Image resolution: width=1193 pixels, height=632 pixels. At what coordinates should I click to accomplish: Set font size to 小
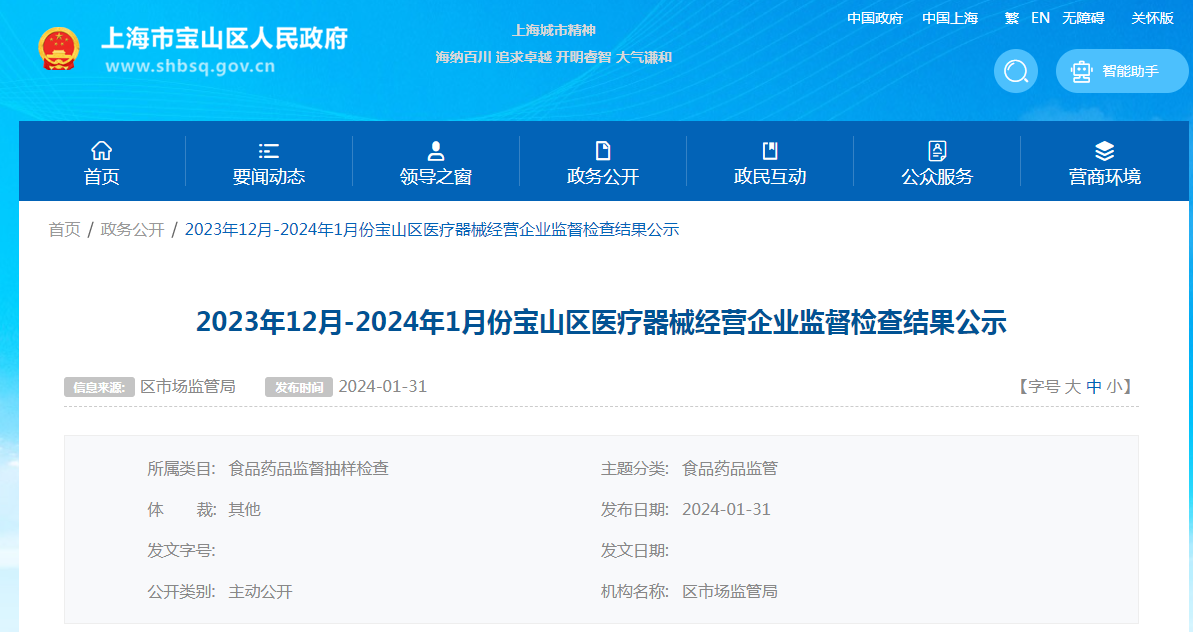pyautogui.click(x=1114, y=386)
